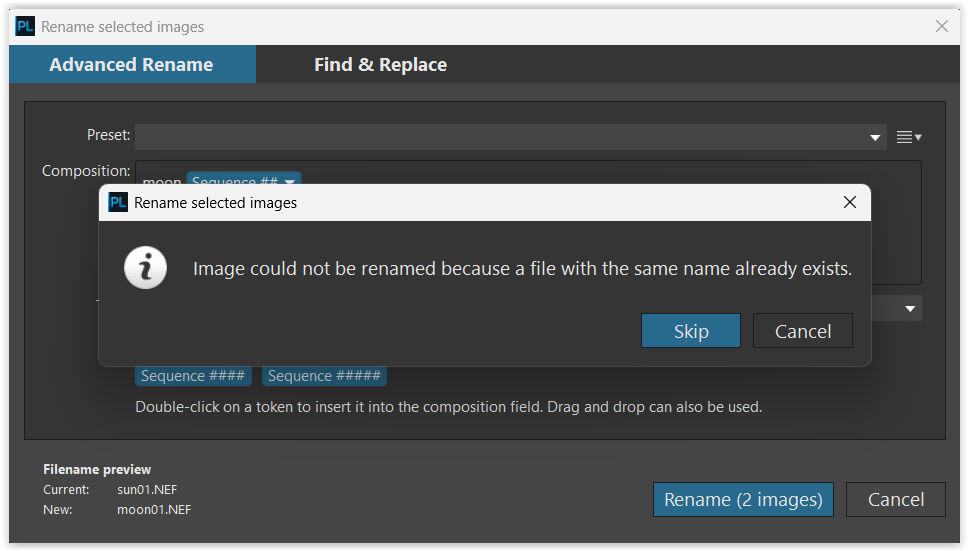Viewport: 968px width, 551px height.
Task: Open the preset options list menu icon
Action: (x=908, y=137)
